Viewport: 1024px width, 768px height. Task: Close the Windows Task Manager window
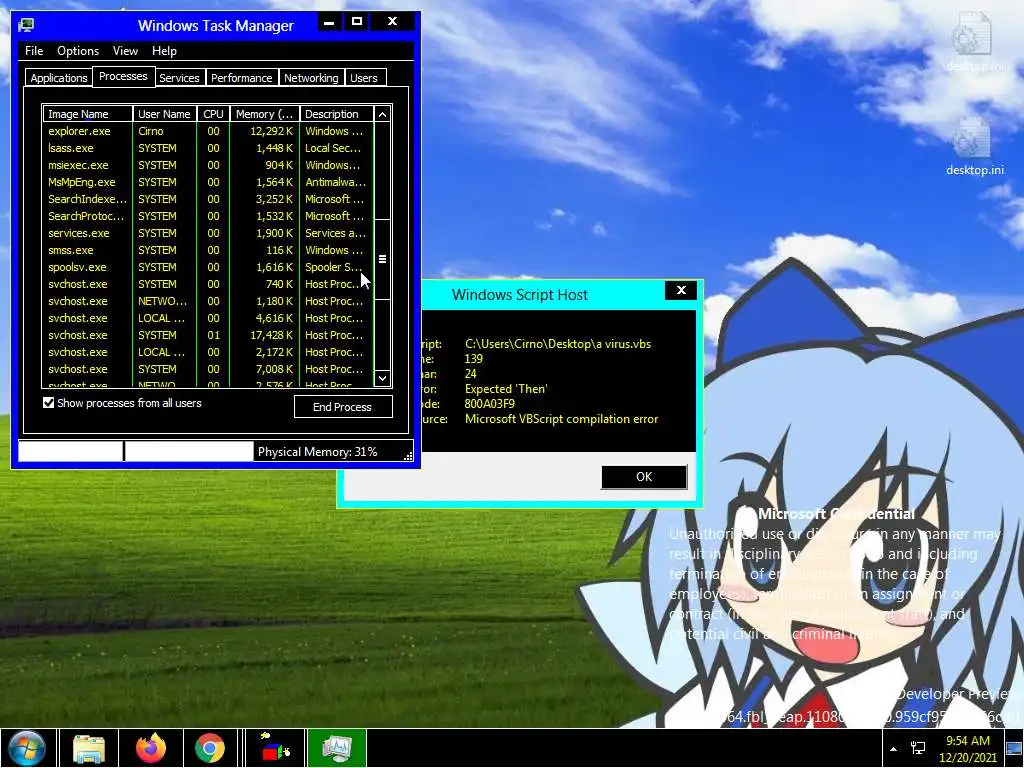392,22
